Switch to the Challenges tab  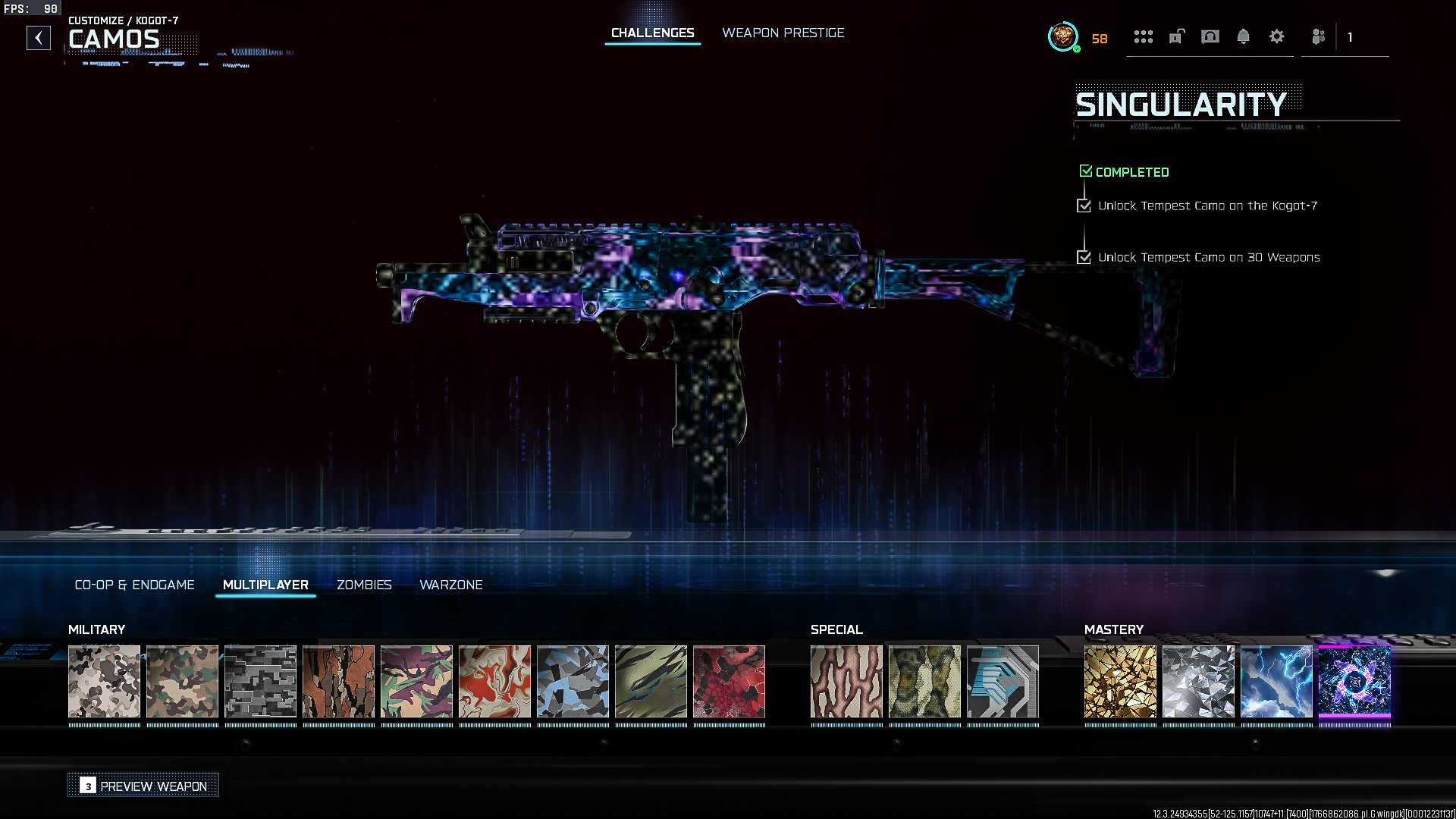[x=653, y=33]
